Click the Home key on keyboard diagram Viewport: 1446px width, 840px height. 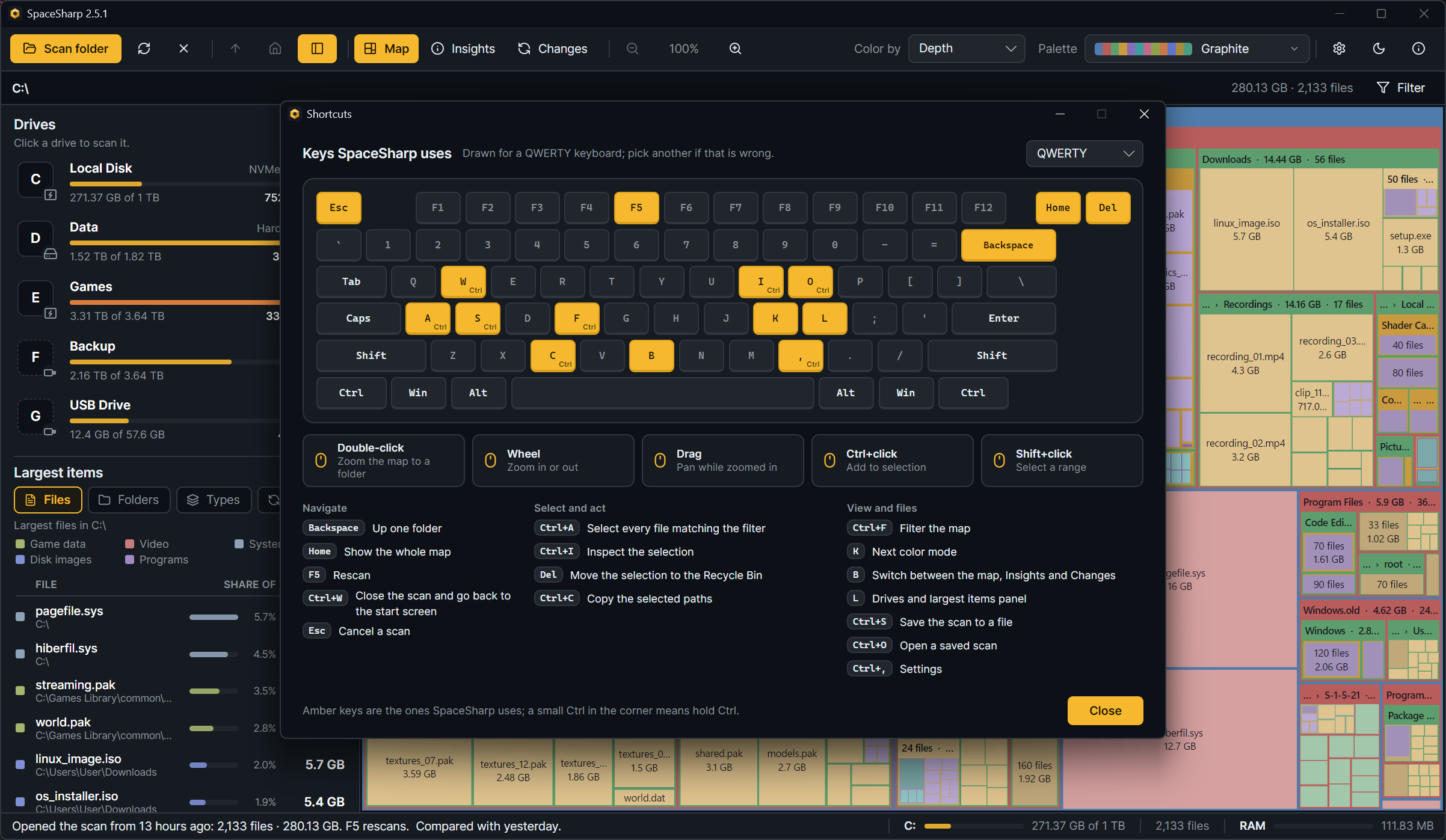point(1058,208)
